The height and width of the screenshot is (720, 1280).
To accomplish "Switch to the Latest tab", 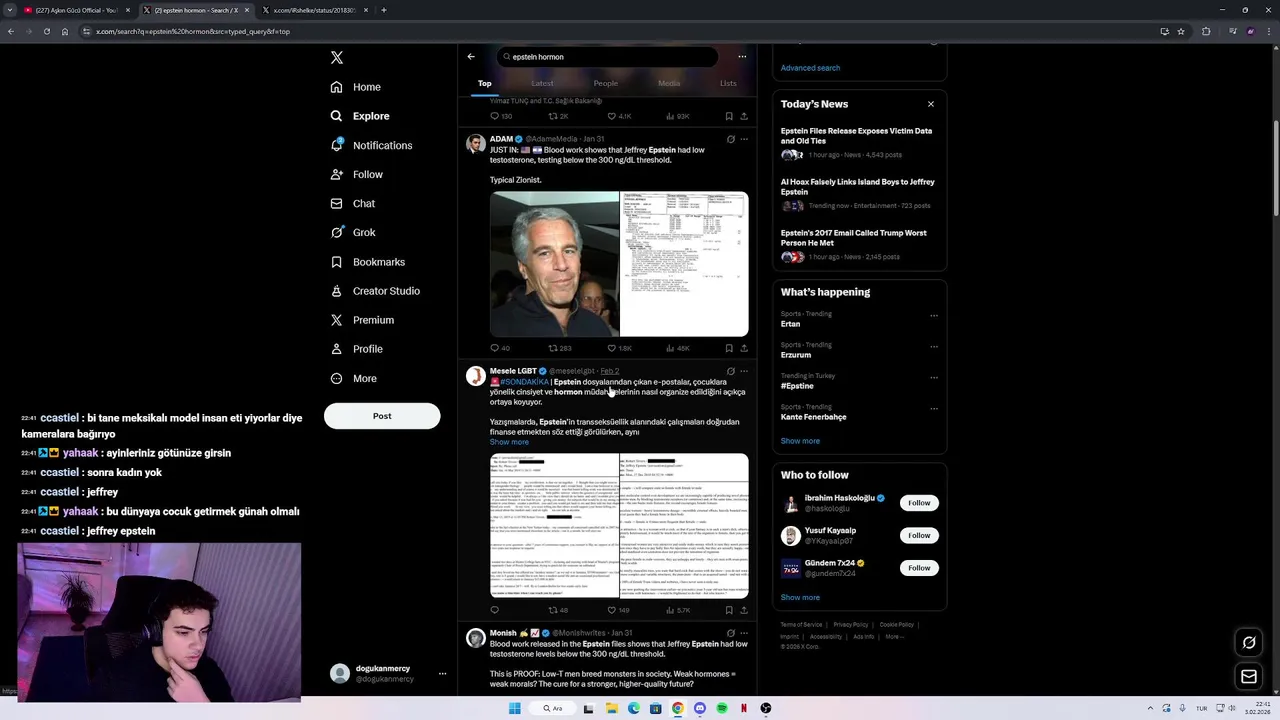I will [x=542, y=83].
